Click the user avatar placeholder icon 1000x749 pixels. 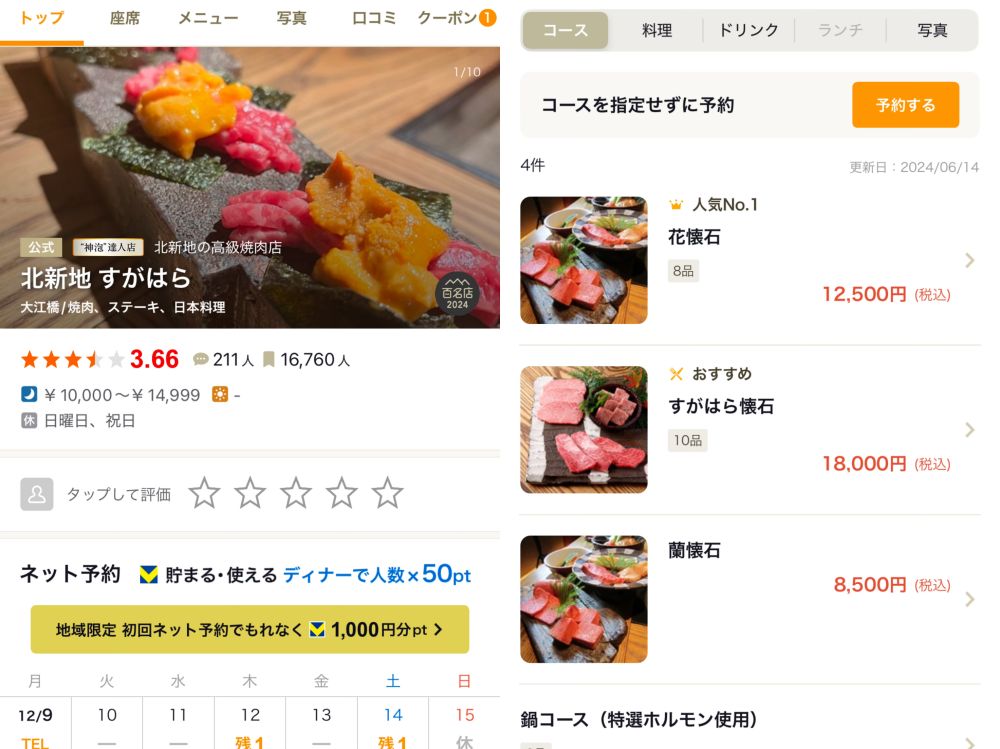coord(36,494)
